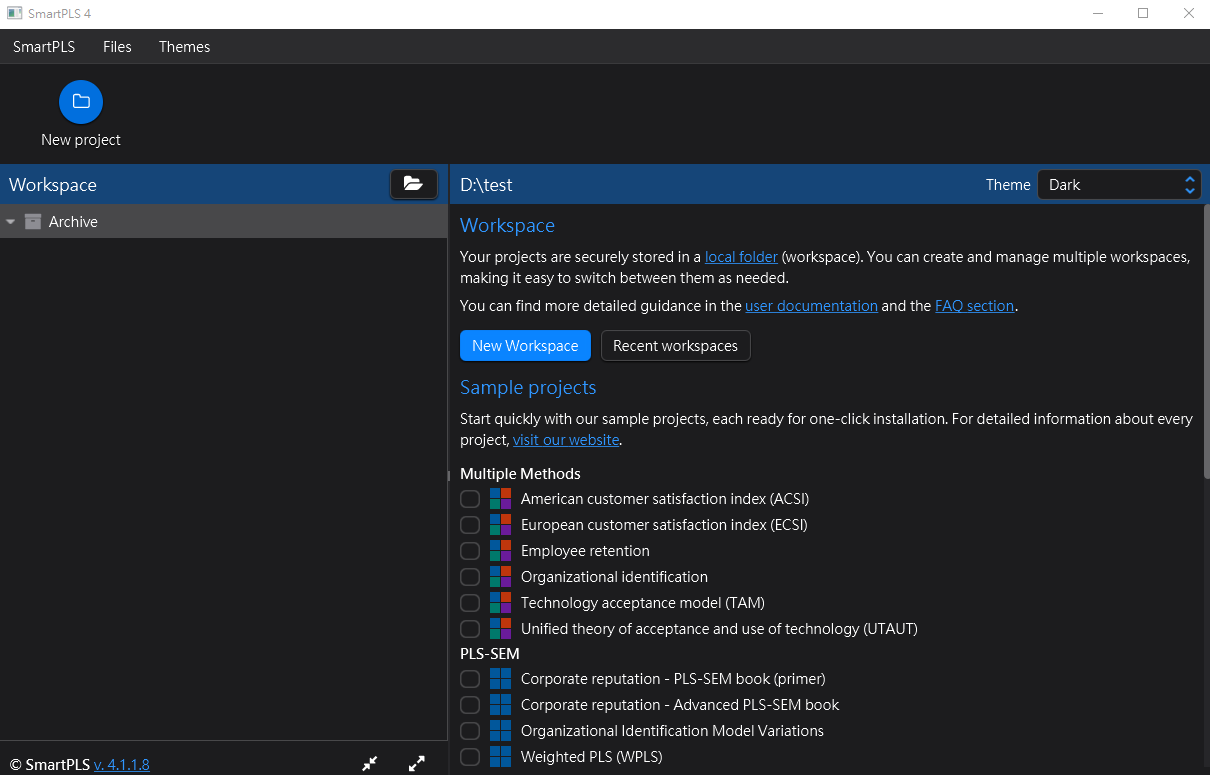Click the Multiple Methods section heading
The width and height of the screenshot is (1210, 775).
pos(520,474)
